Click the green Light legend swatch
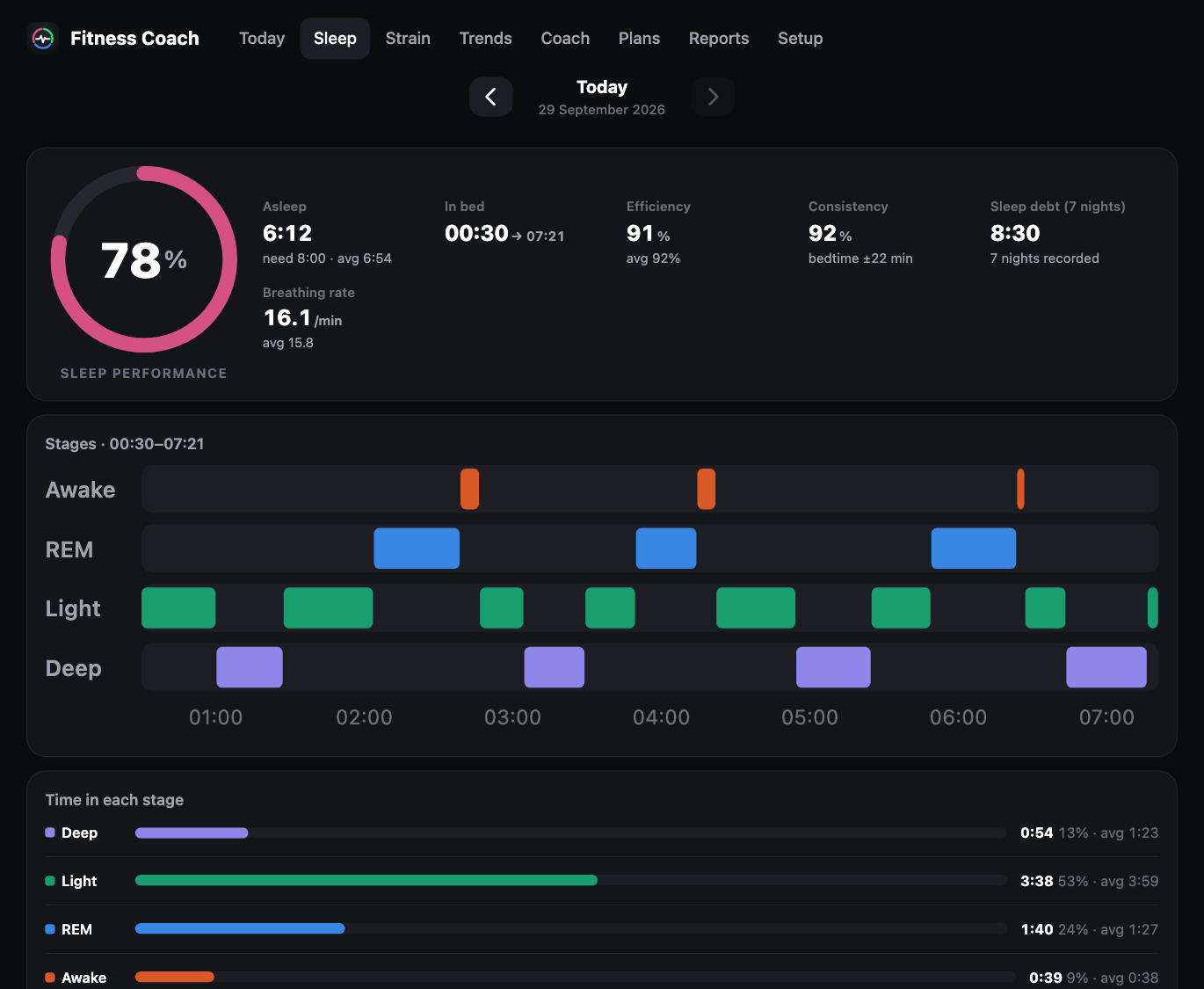The image size is (1204, 989). click(x=50, y=881)
